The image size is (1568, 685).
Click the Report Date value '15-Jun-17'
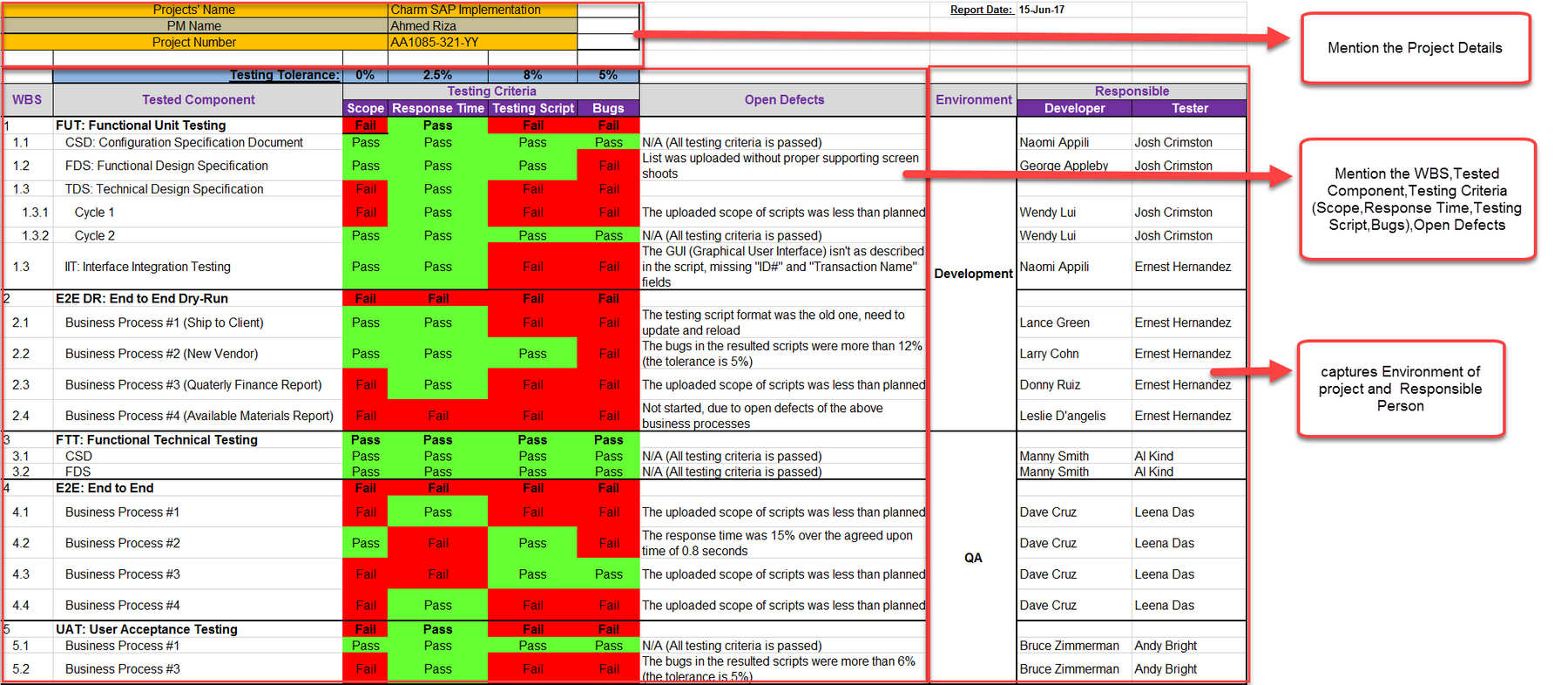[x=1042, y=10]
